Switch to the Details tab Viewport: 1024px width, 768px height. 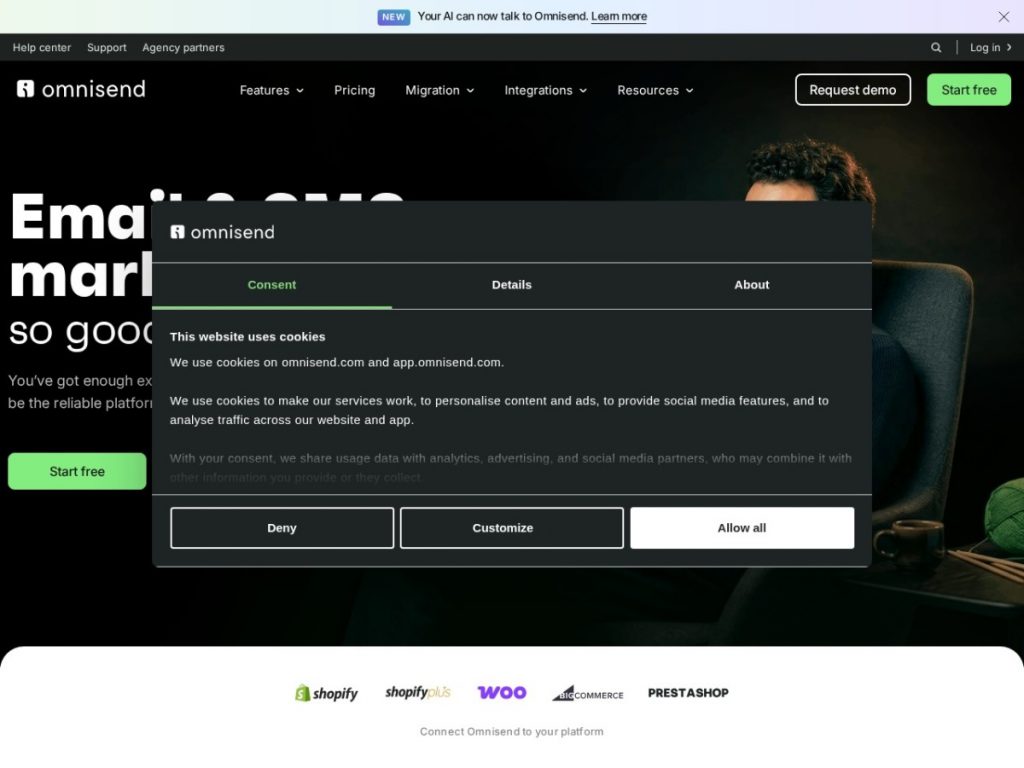(x=511, y=285)
